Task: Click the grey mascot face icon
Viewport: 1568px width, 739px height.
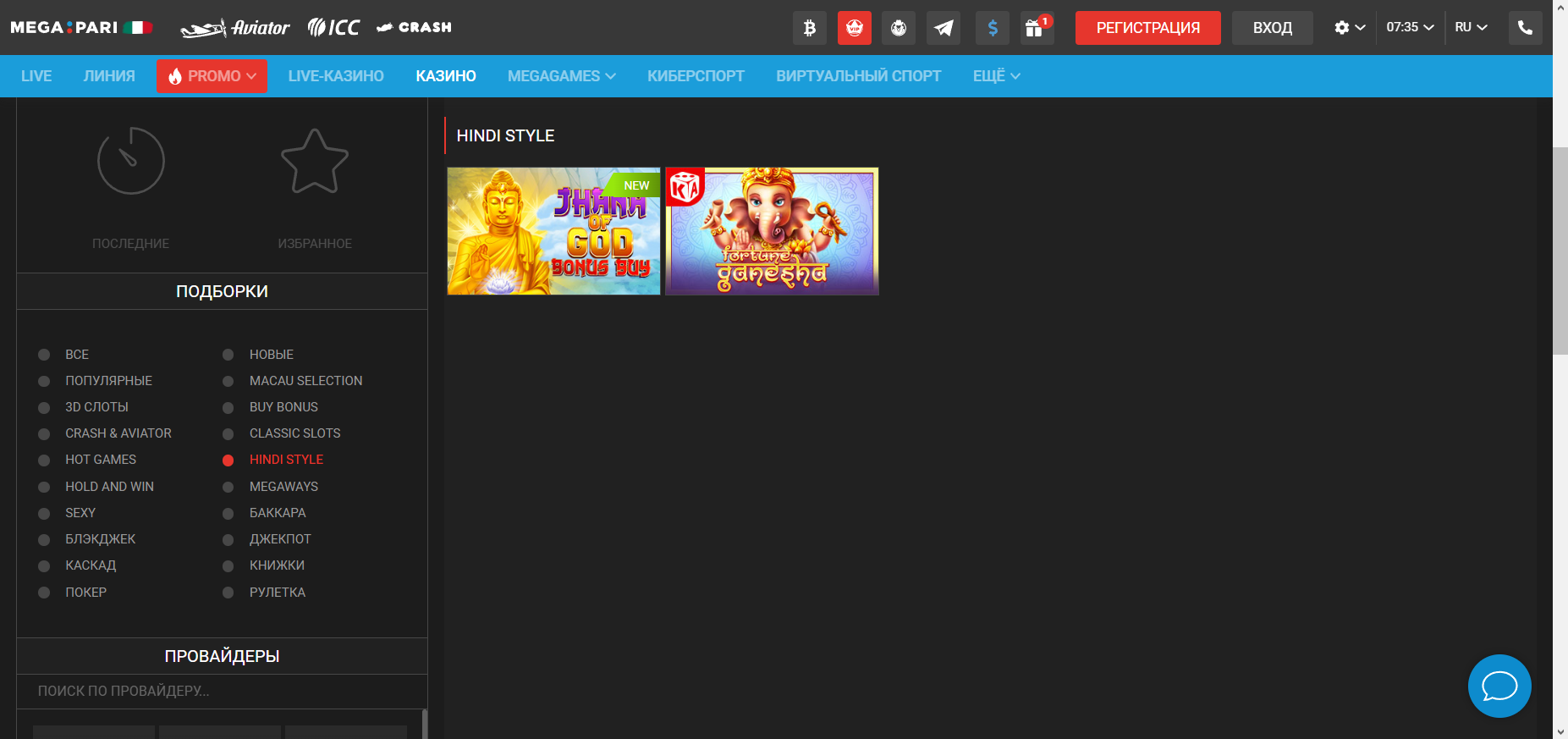Action: (899, 28)
